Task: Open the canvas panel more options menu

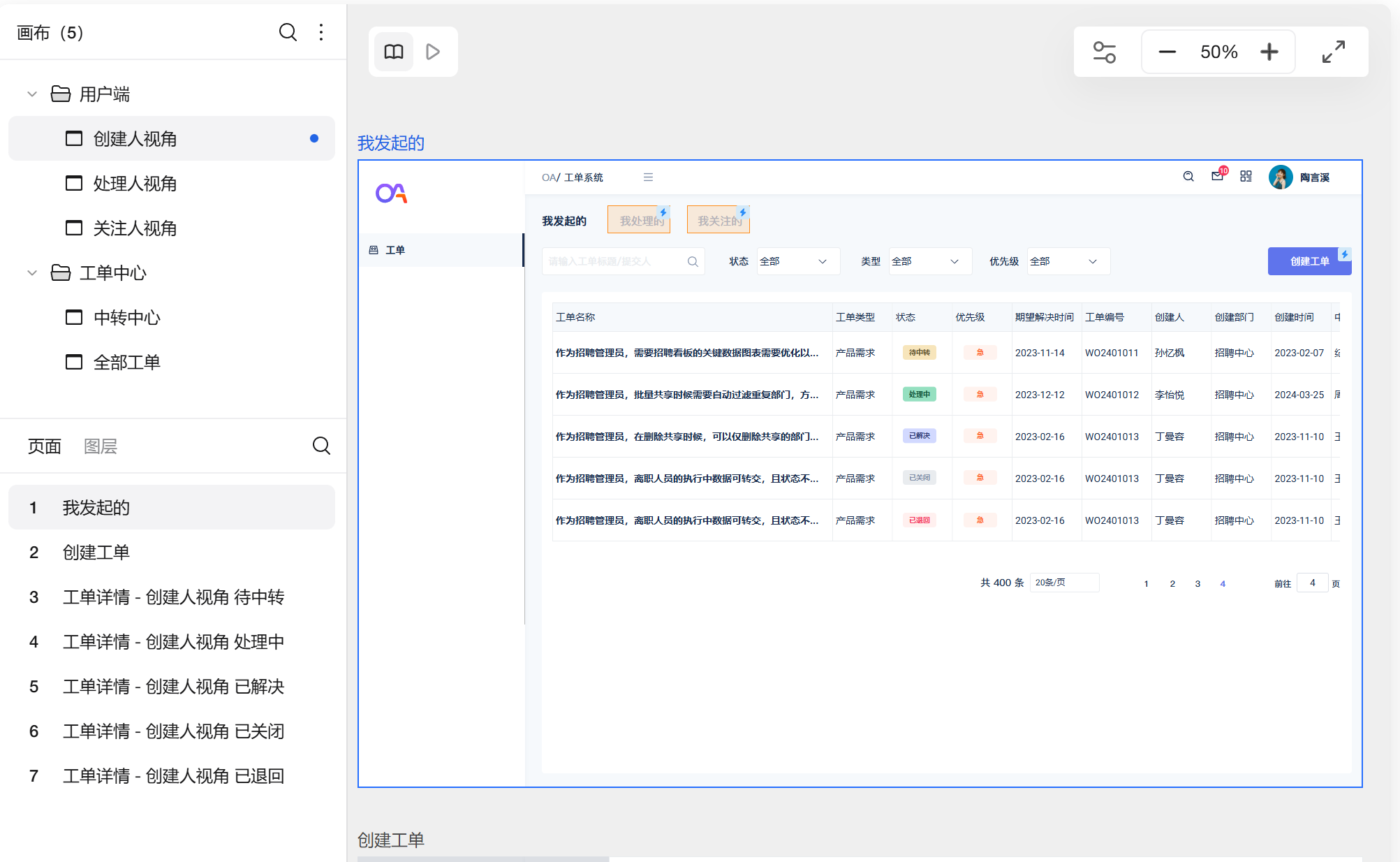Action: (x=321, y=32)
